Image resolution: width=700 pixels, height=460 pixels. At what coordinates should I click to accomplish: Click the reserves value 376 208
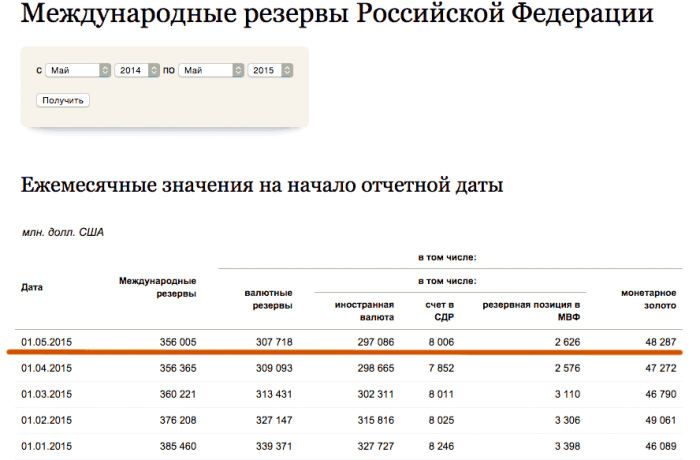(x=178, y=420)
